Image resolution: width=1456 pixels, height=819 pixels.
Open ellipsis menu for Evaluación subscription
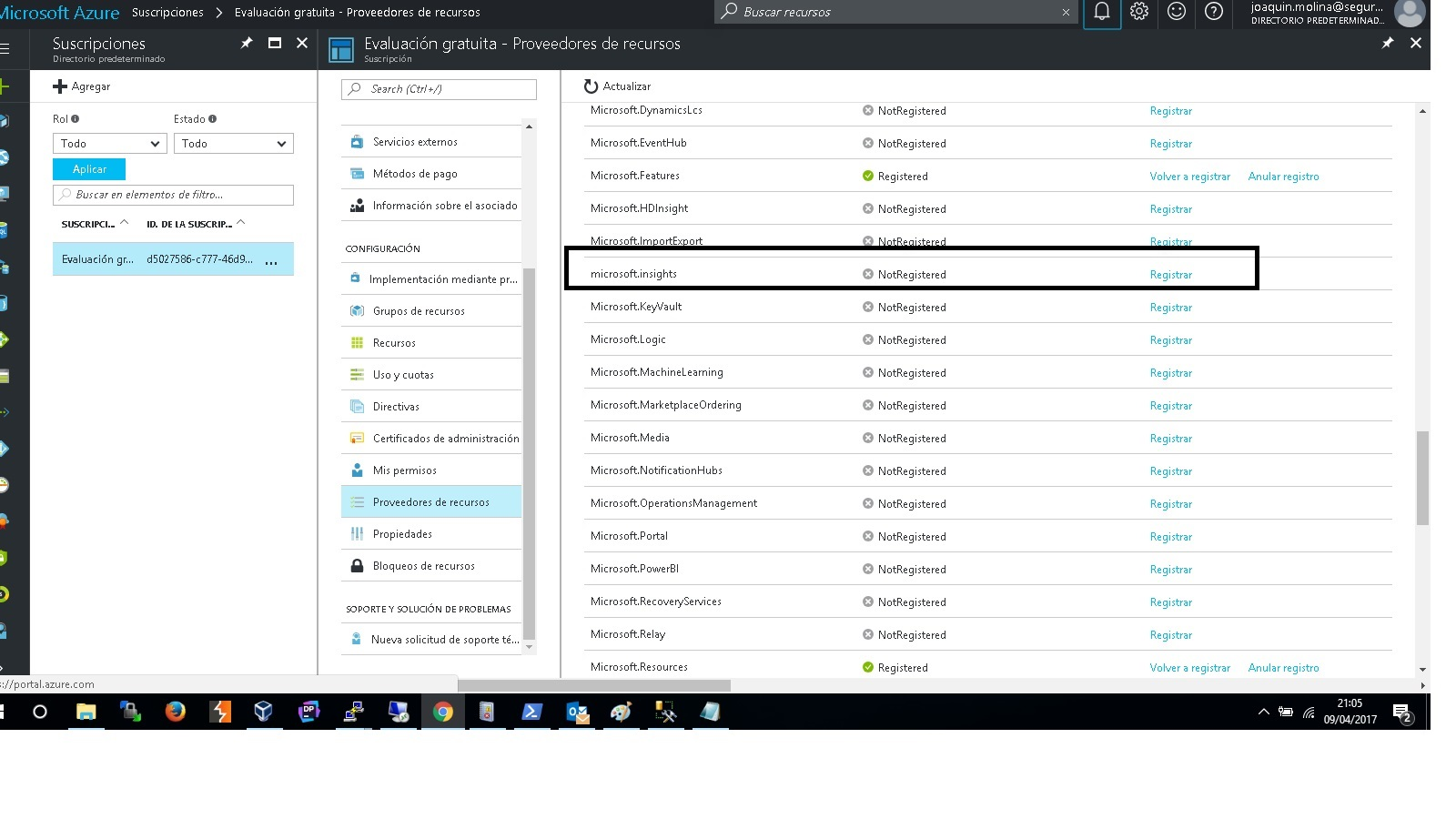coord(271,260)
